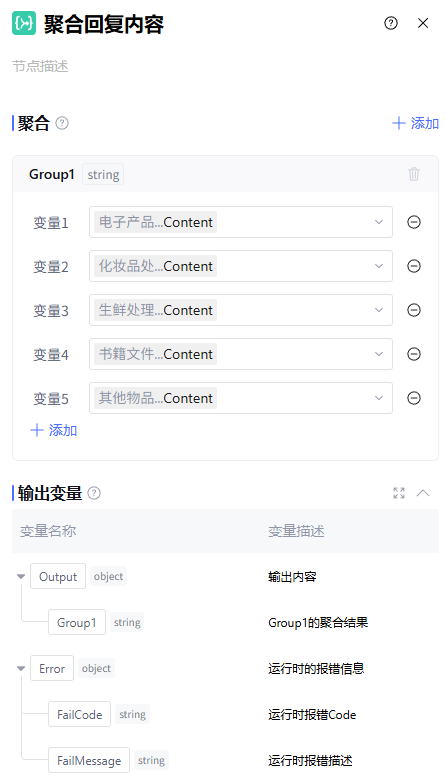
Task: Collapse the Output object tree node
Action: (x=21, y=577)
